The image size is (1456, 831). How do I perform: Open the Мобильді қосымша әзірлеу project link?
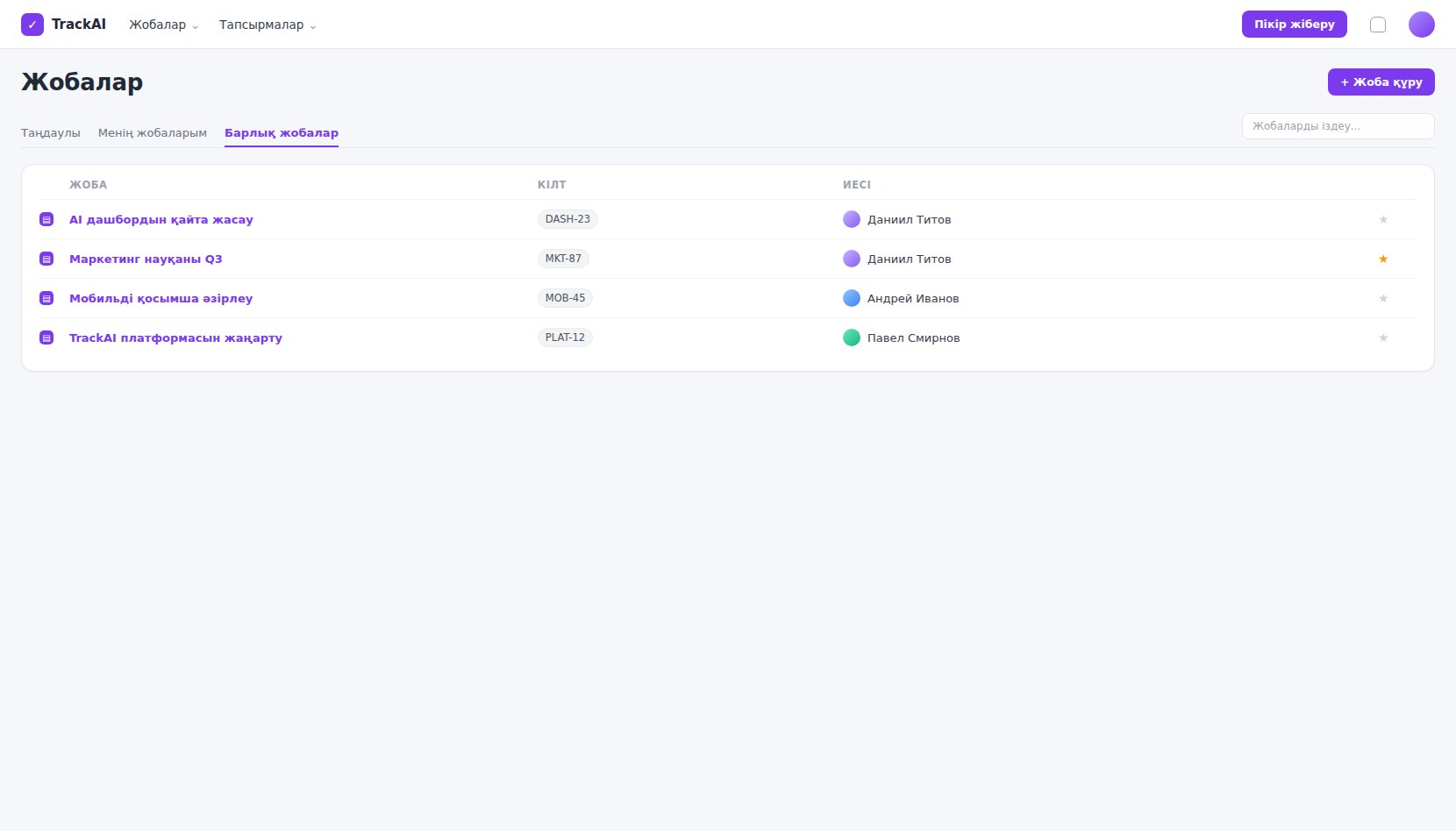[x=161, y=298]
